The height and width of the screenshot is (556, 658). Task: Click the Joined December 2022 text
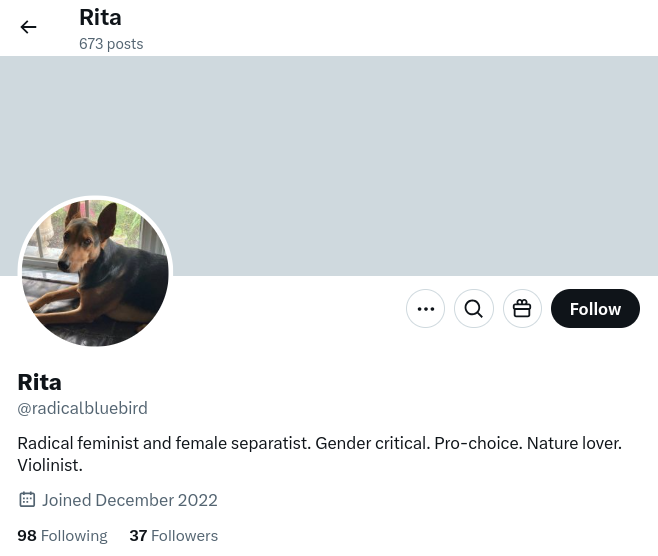pos(130,500)
